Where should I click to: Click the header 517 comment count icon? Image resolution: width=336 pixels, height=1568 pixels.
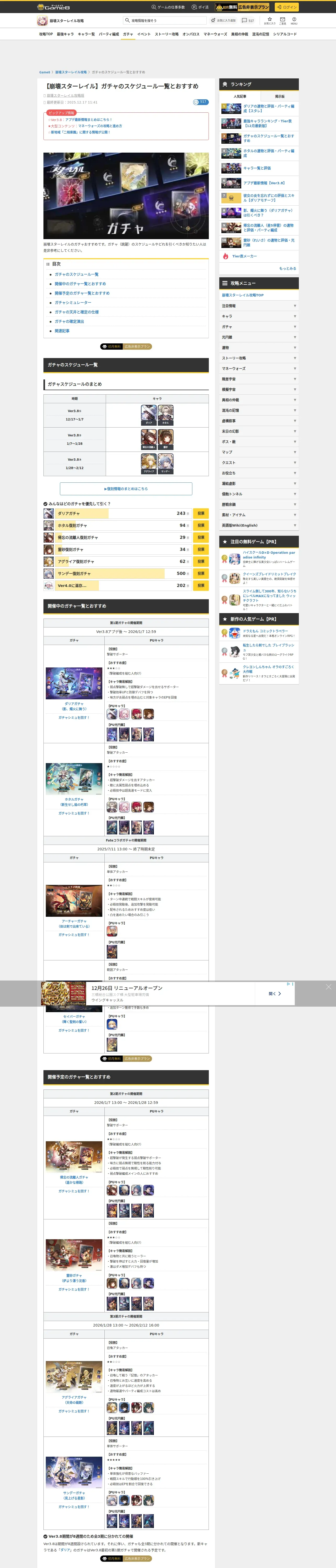(248, 21)
